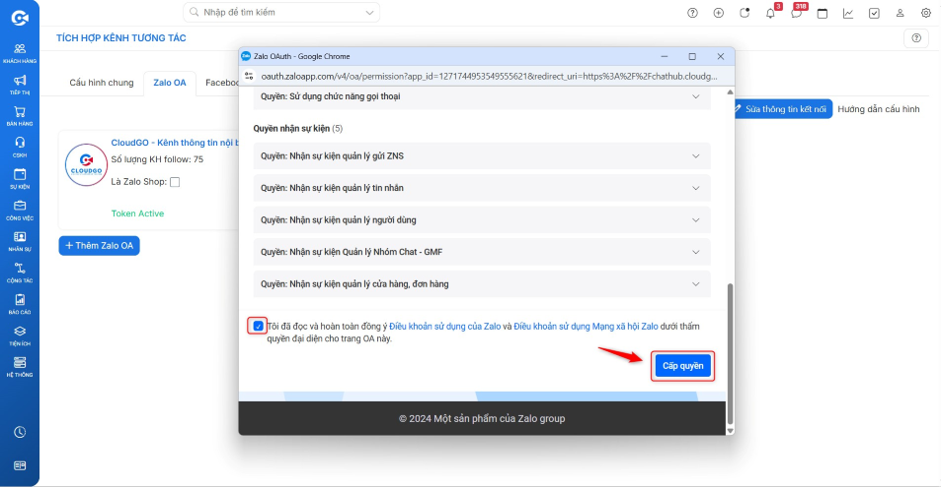Open the Tiếp Thị megaphone module
Viewport: 941px width, 487px height.
pos(20,84)
